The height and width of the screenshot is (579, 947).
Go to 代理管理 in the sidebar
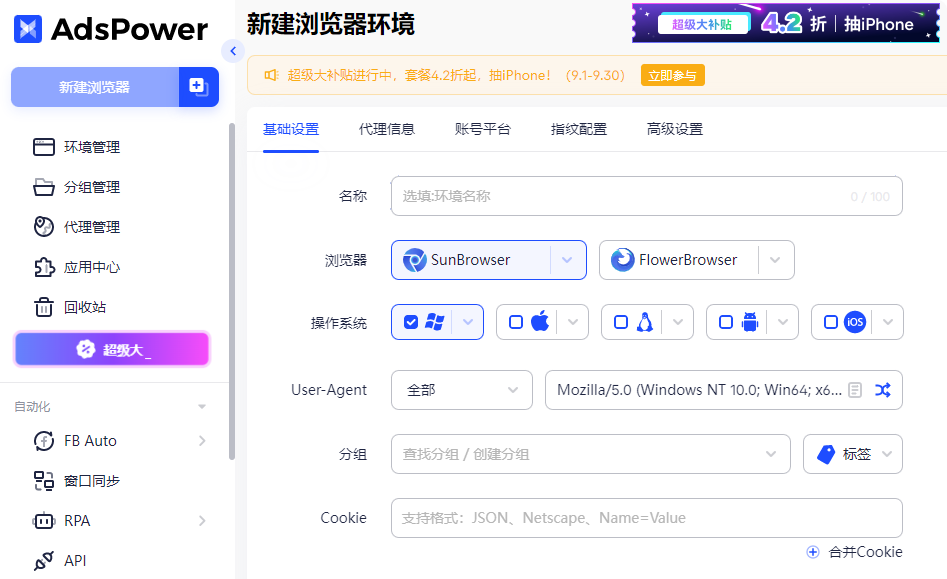pos(91,227)
